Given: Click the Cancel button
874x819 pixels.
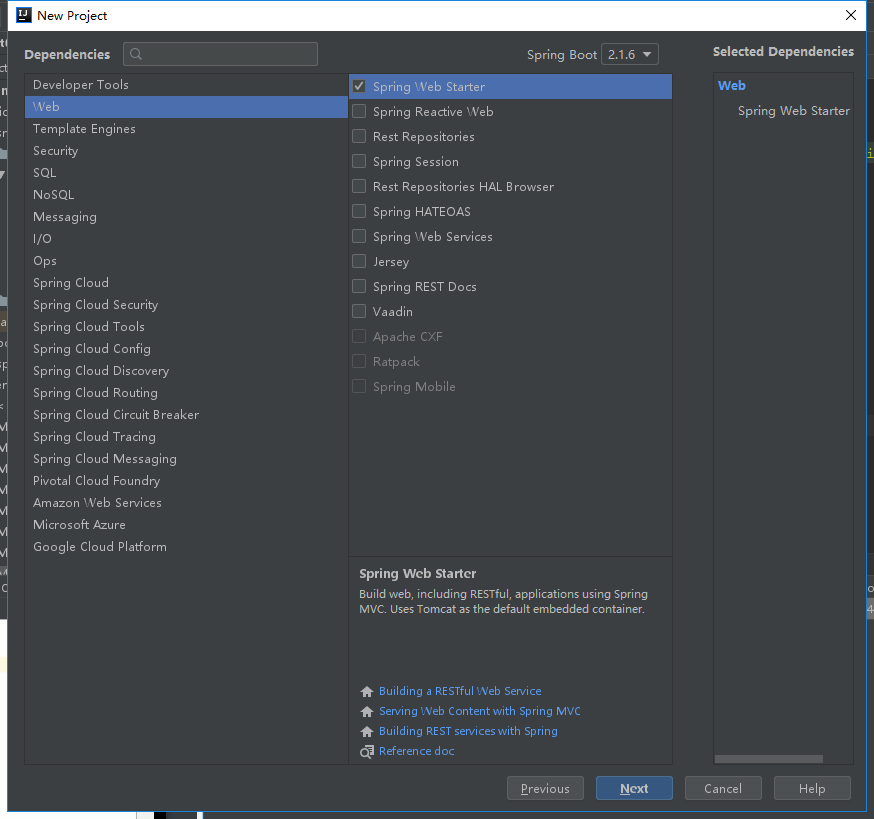Looking at the screenshot, I should point(723,788).
